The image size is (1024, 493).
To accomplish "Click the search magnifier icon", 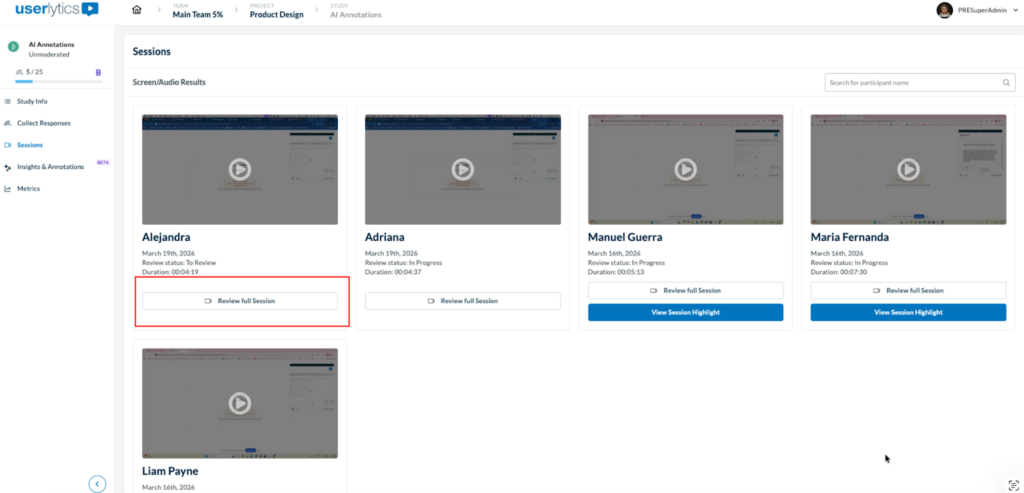I will point(1006,82).
